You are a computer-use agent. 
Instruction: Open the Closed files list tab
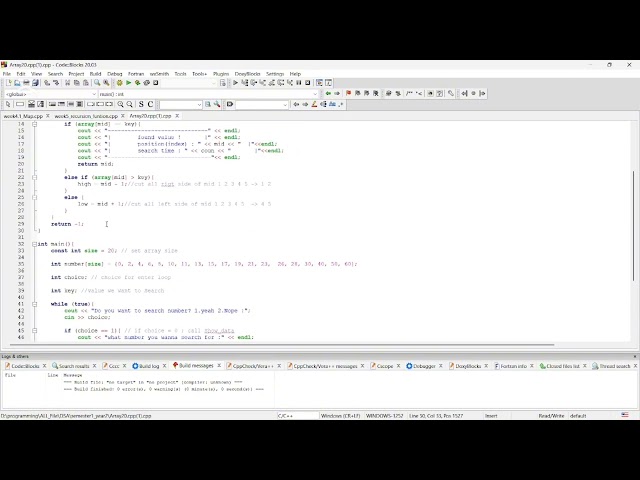(560, 366)
